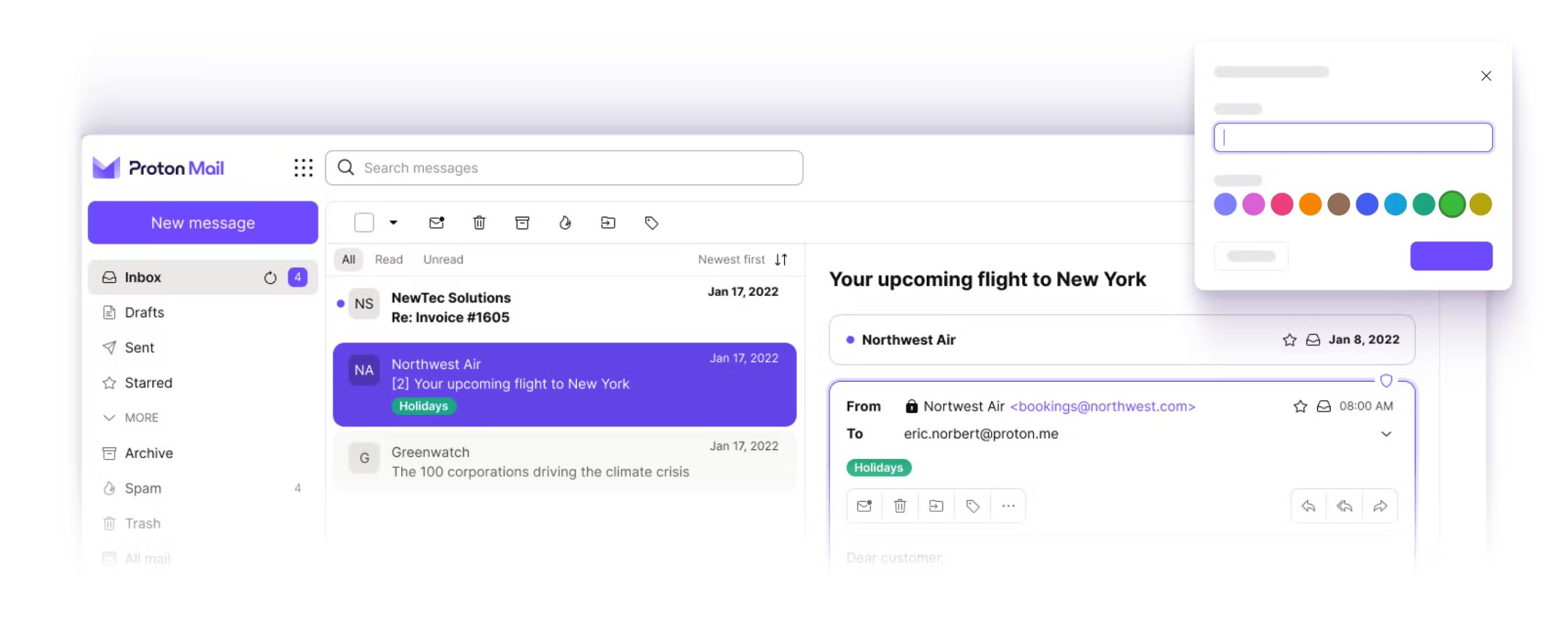This screenshot has height=622, width=1568.
Task: Click the Search messages field
Action: [563, 168]
